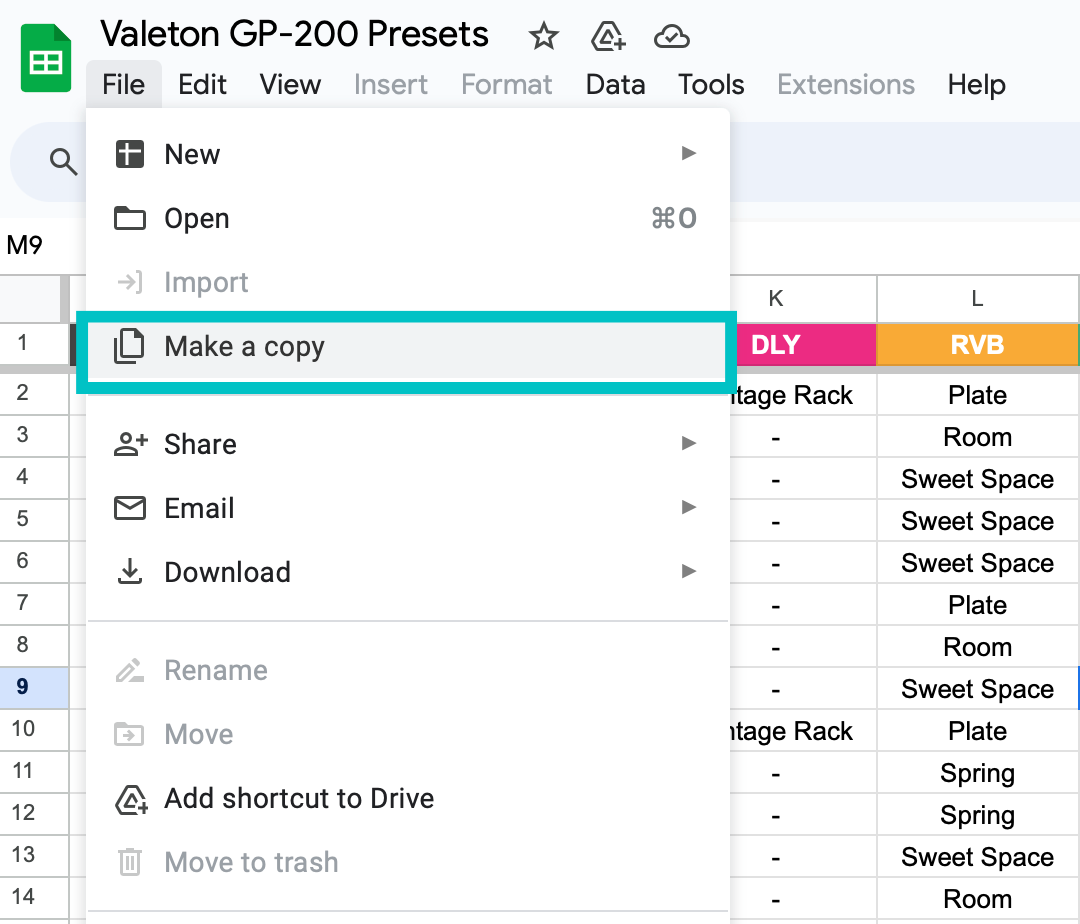1080x924 pixels.
Task: Click the search magnifier icon
Action: [61, 161]
